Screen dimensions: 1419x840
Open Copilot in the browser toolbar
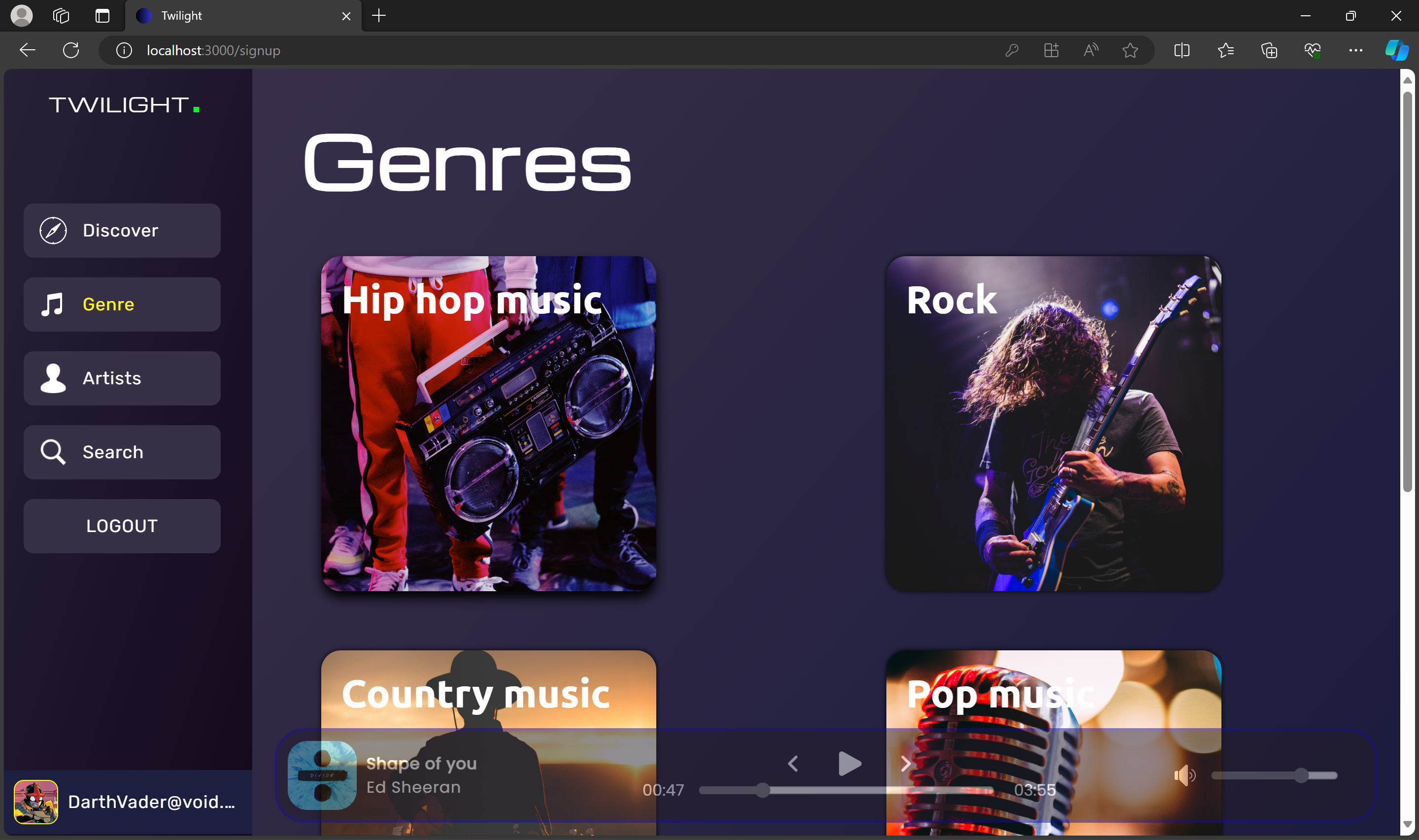[1396, 50]
